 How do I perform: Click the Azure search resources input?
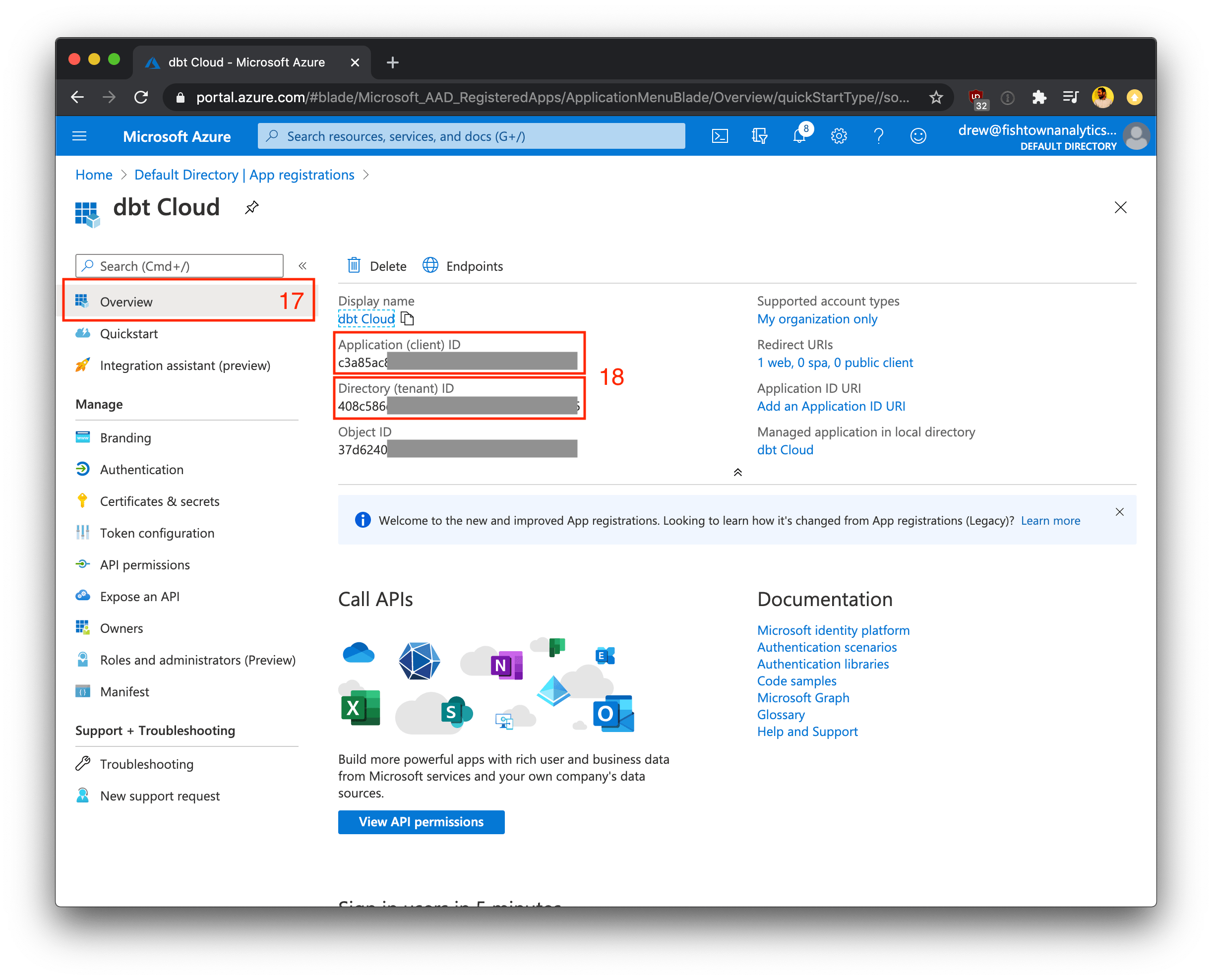[x=476, y=136]
